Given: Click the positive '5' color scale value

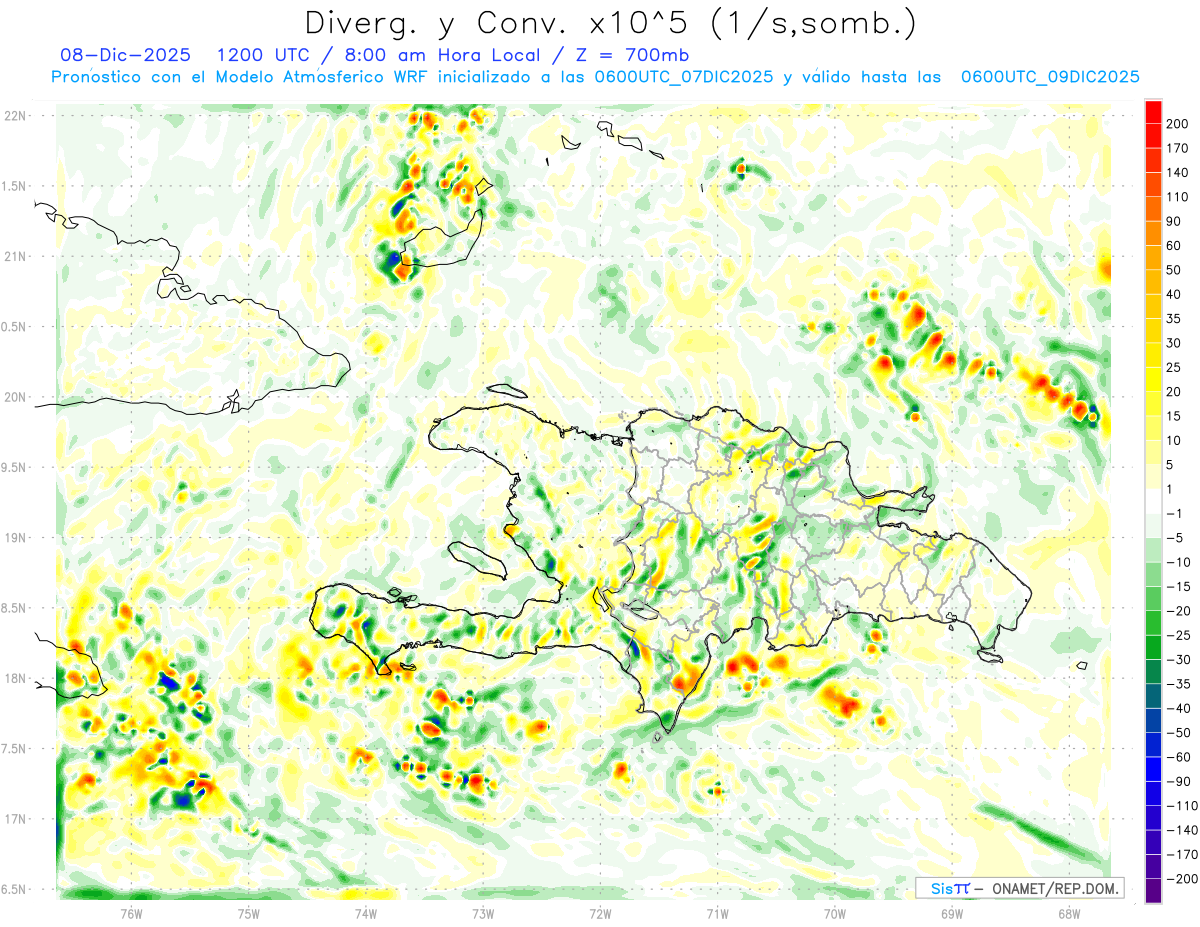Looking at the screenshot, I should (1171, 465).
